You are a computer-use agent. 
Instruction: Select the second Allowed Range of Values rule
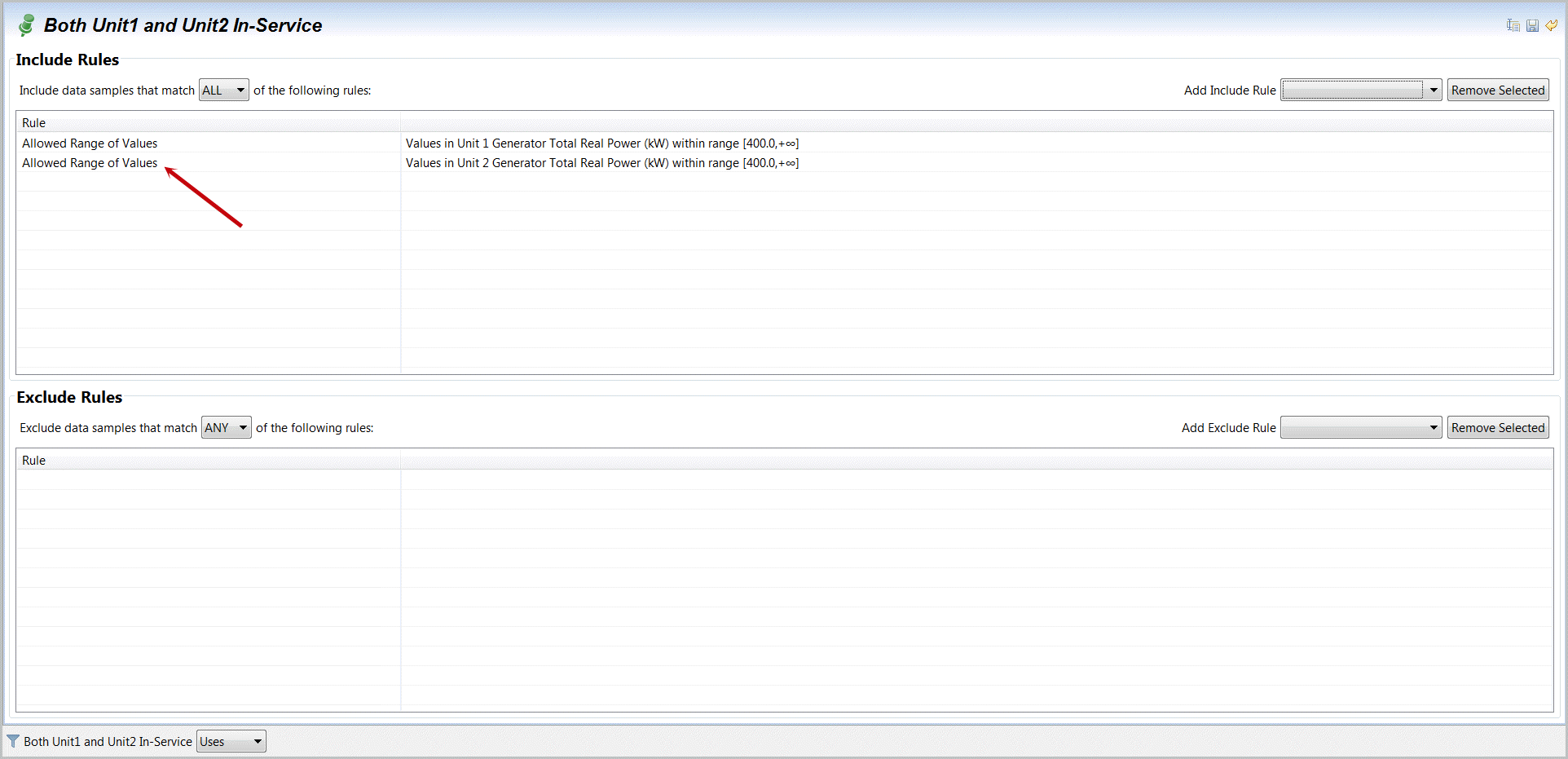90,163
